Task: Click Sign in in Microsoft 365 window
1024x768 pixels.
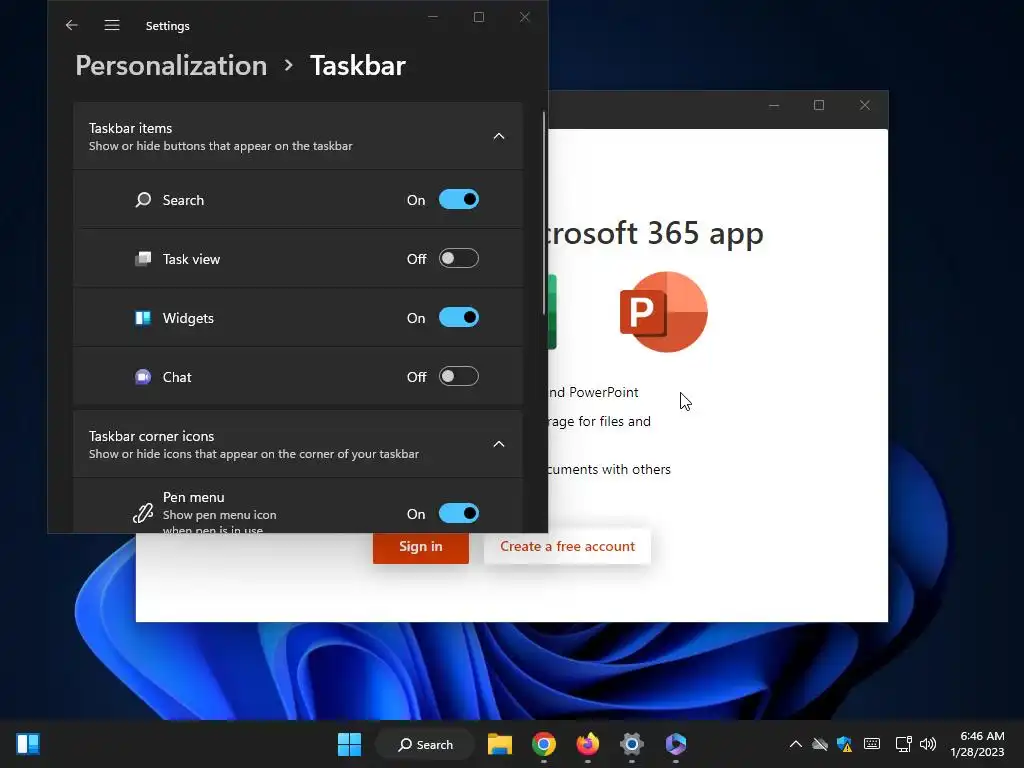Action: click(421, 547)
